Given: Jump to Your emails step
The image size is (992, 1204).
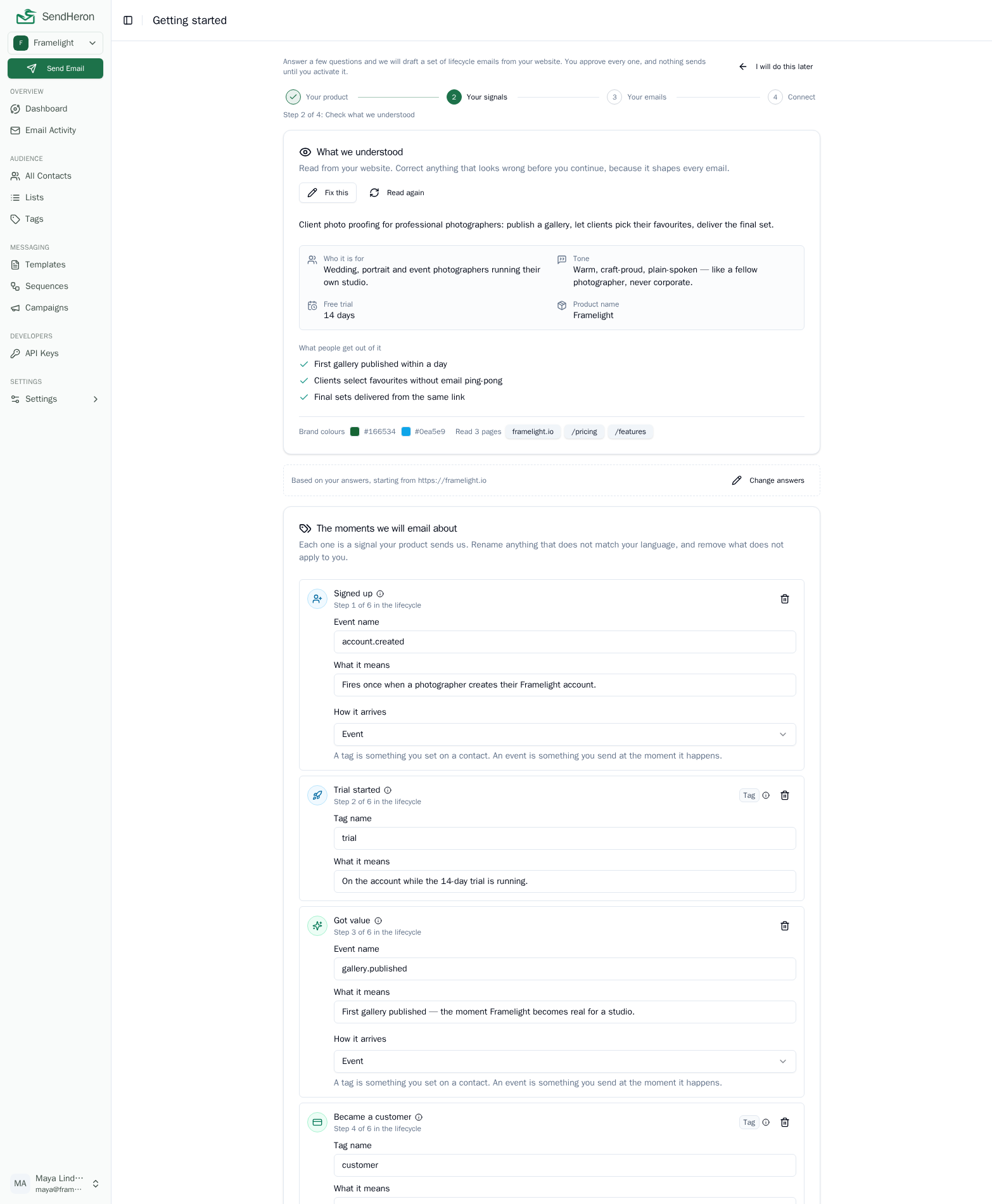Looking at the screenshot, I should pyautogui.click(x=637, y=97).
